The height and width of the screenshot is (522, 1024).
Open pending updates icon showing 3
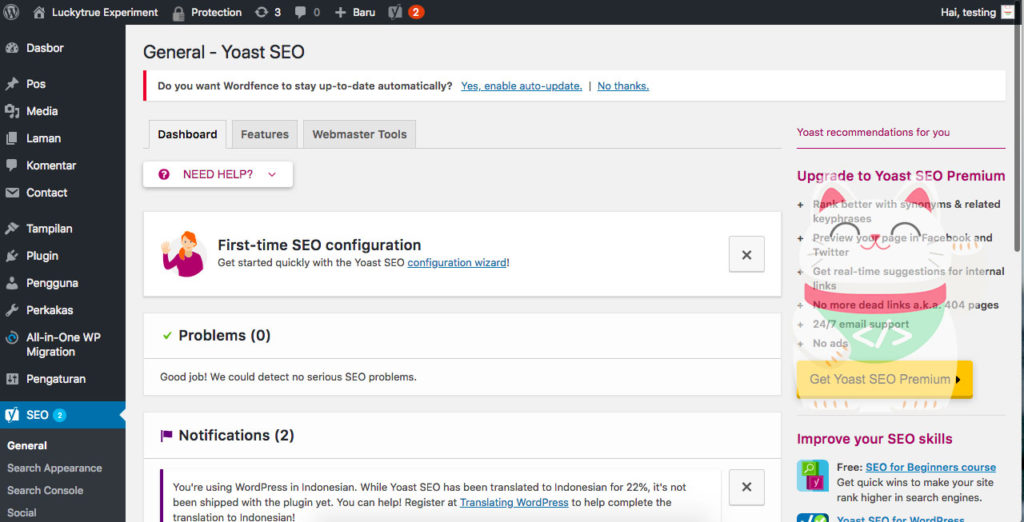point(268,12)
